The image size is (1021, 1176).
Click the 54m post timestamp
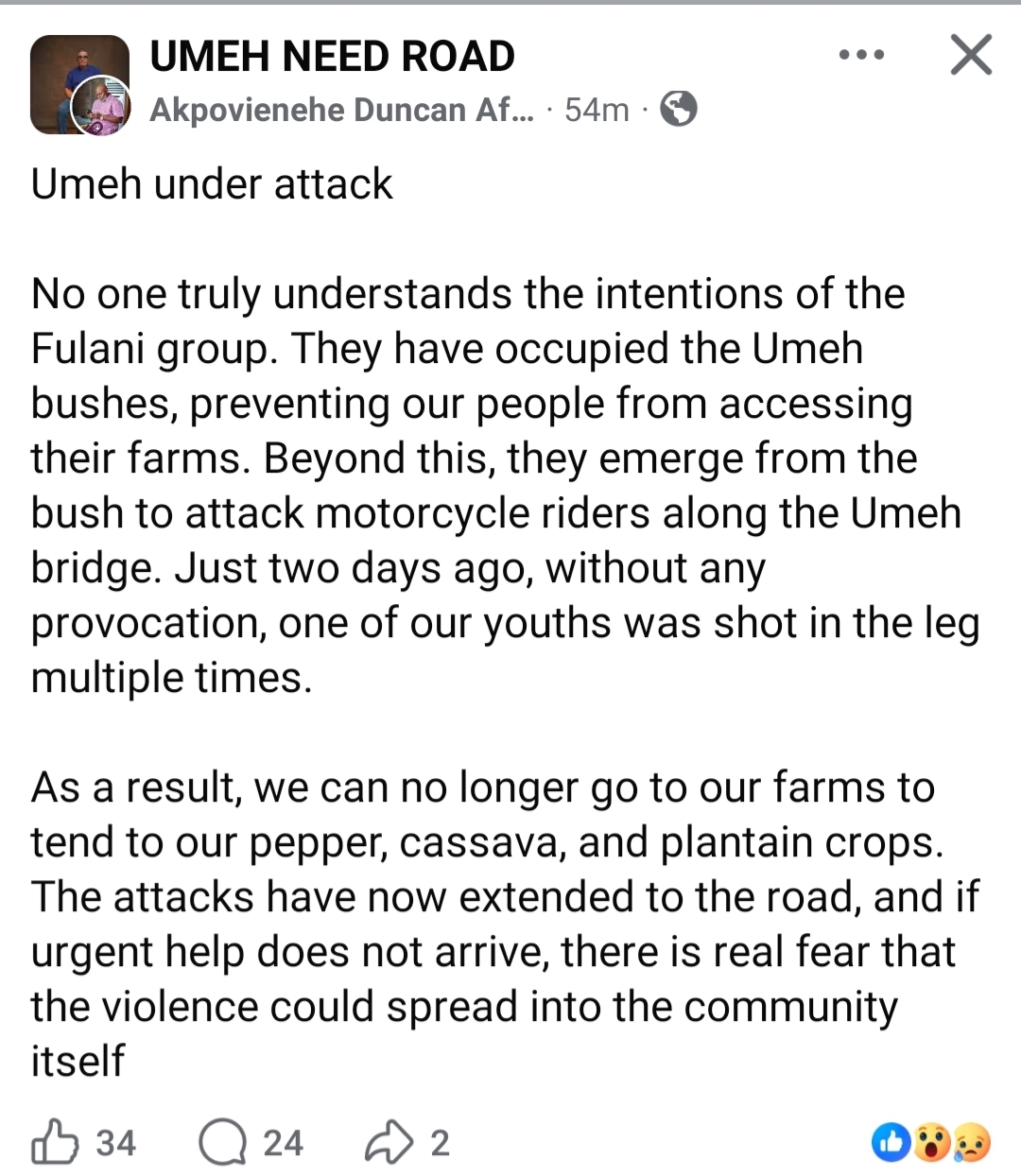tap(597, 111)
